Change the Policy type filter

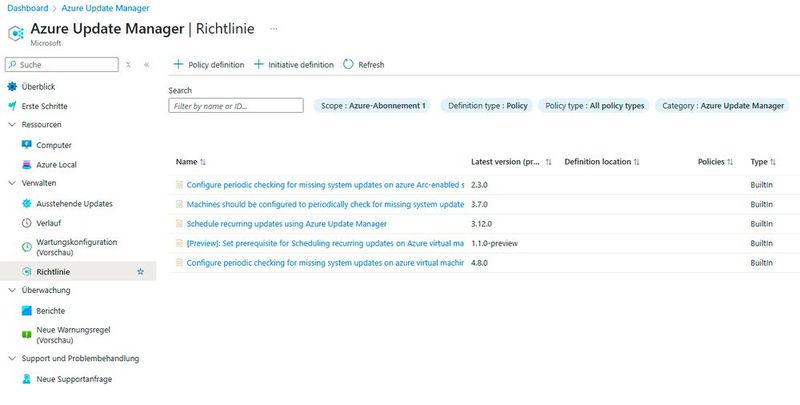[x=594, y=106]
